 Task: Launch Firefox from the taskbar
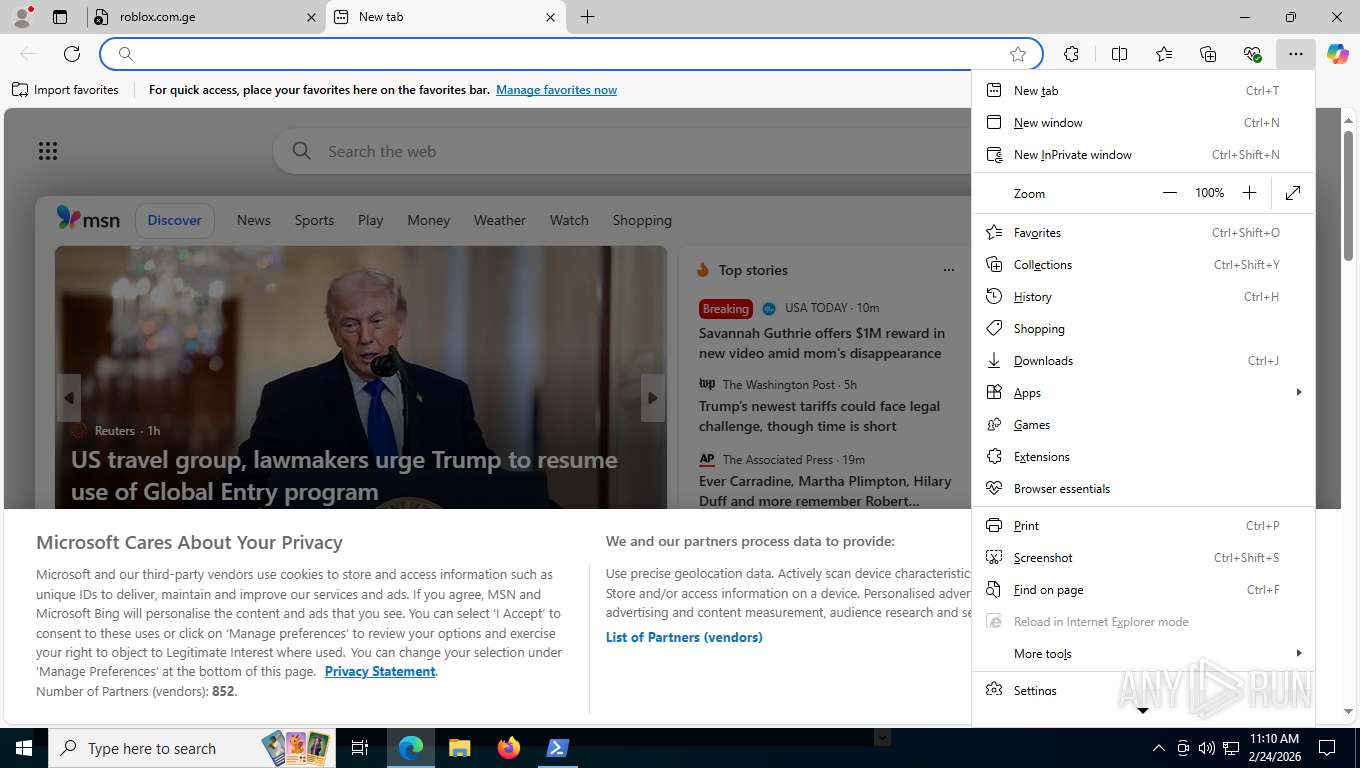click(509, 748)
